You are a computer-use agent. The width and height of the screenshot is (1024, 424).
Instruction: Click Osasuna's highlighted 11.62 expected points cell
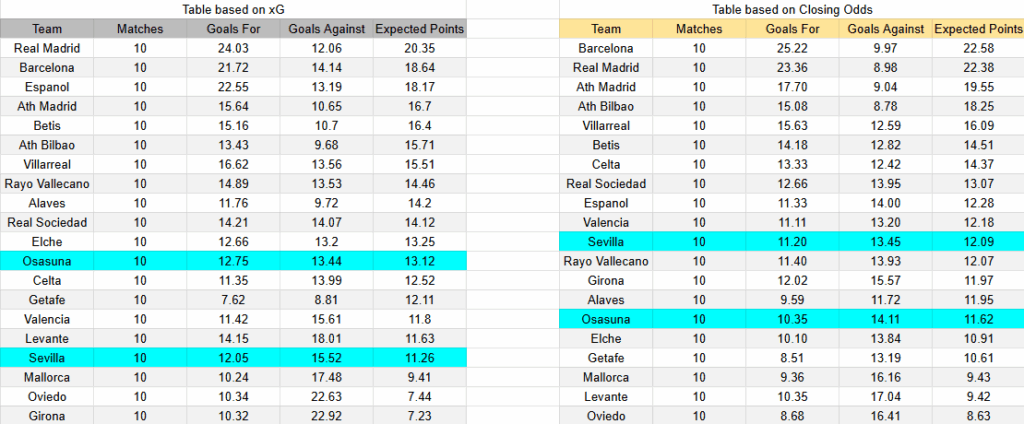pyautogui.click(x=977, y=319)
